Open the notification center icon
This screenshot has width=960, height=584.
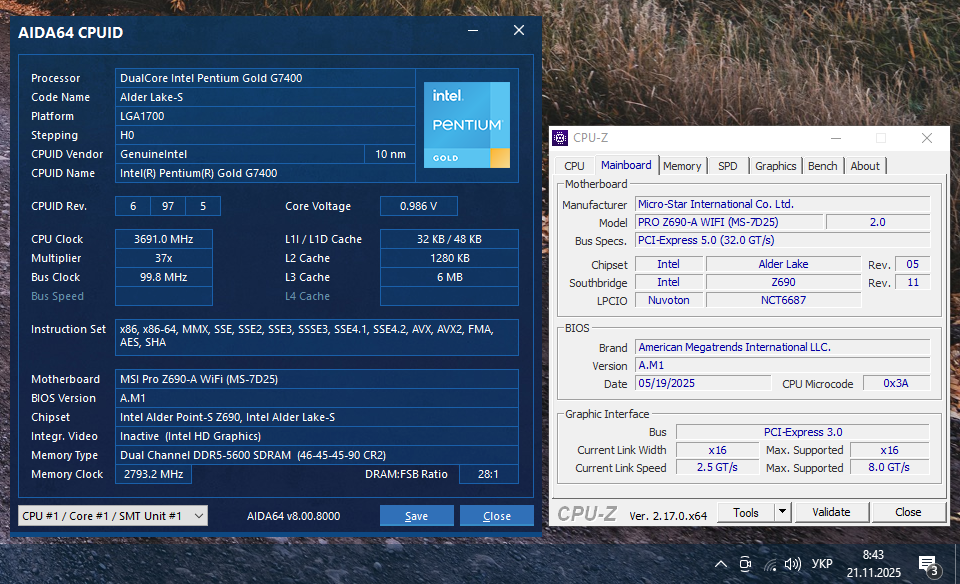click(928, 566)
